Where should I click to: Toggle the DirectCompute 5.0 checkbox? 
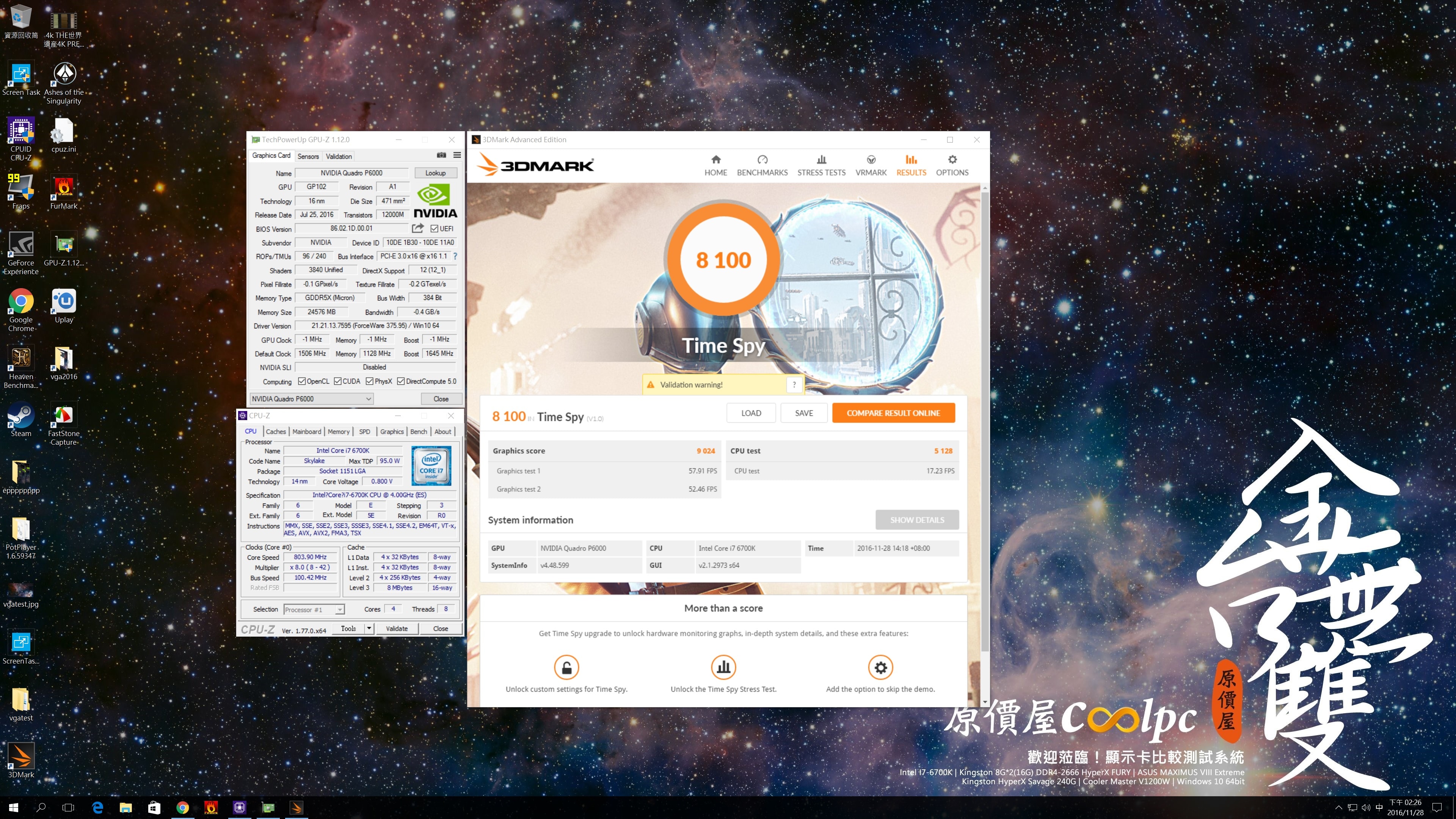pyautogui.click(x=401, y=381)
